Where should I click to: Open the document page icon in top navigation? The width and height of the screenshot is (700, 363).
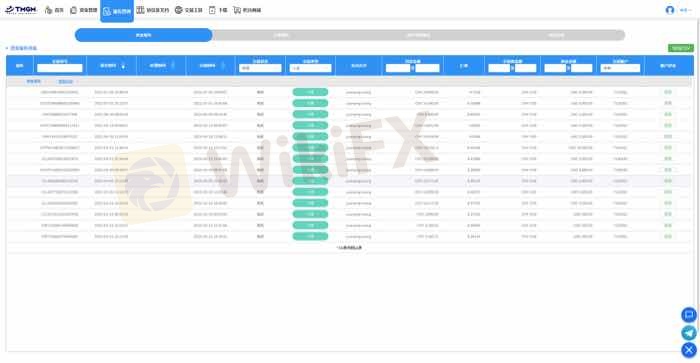[x=212, y=10]
